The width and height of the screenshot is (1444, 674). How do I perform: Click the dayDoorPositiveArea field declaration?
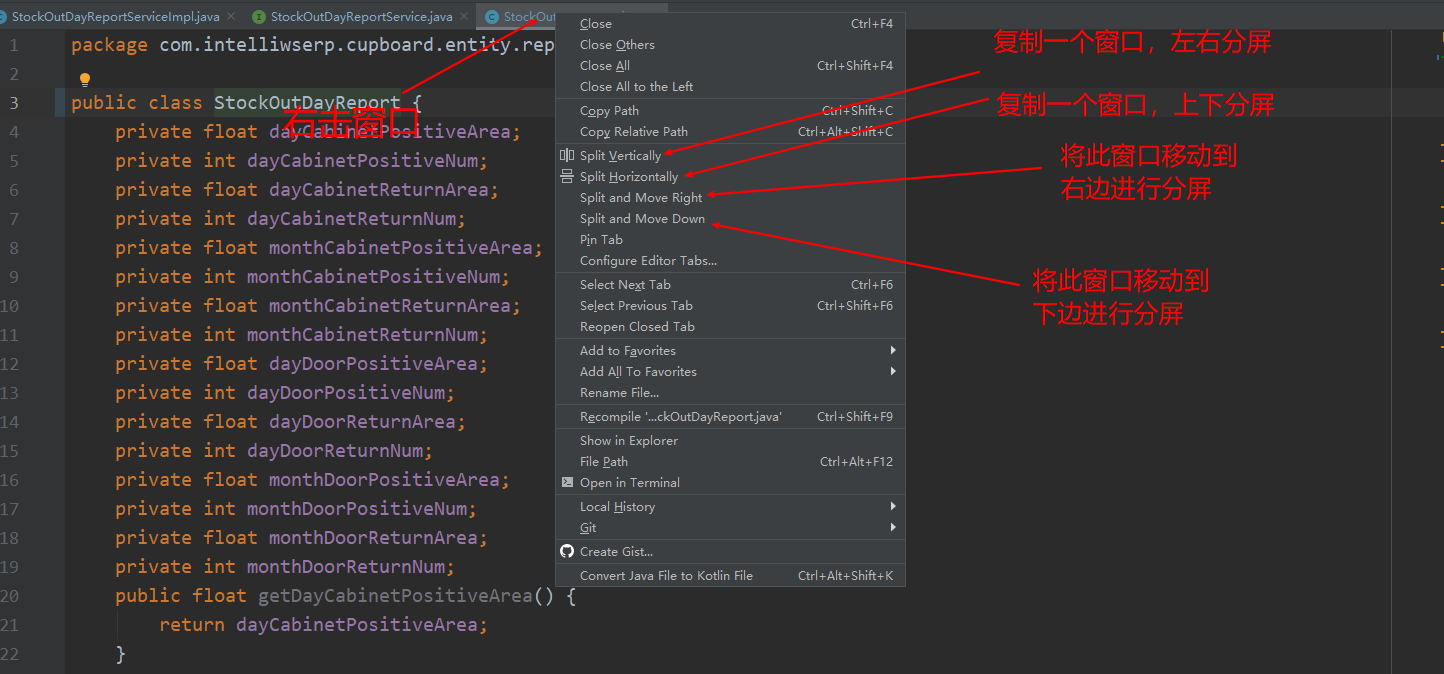click(x=301, y=364)
